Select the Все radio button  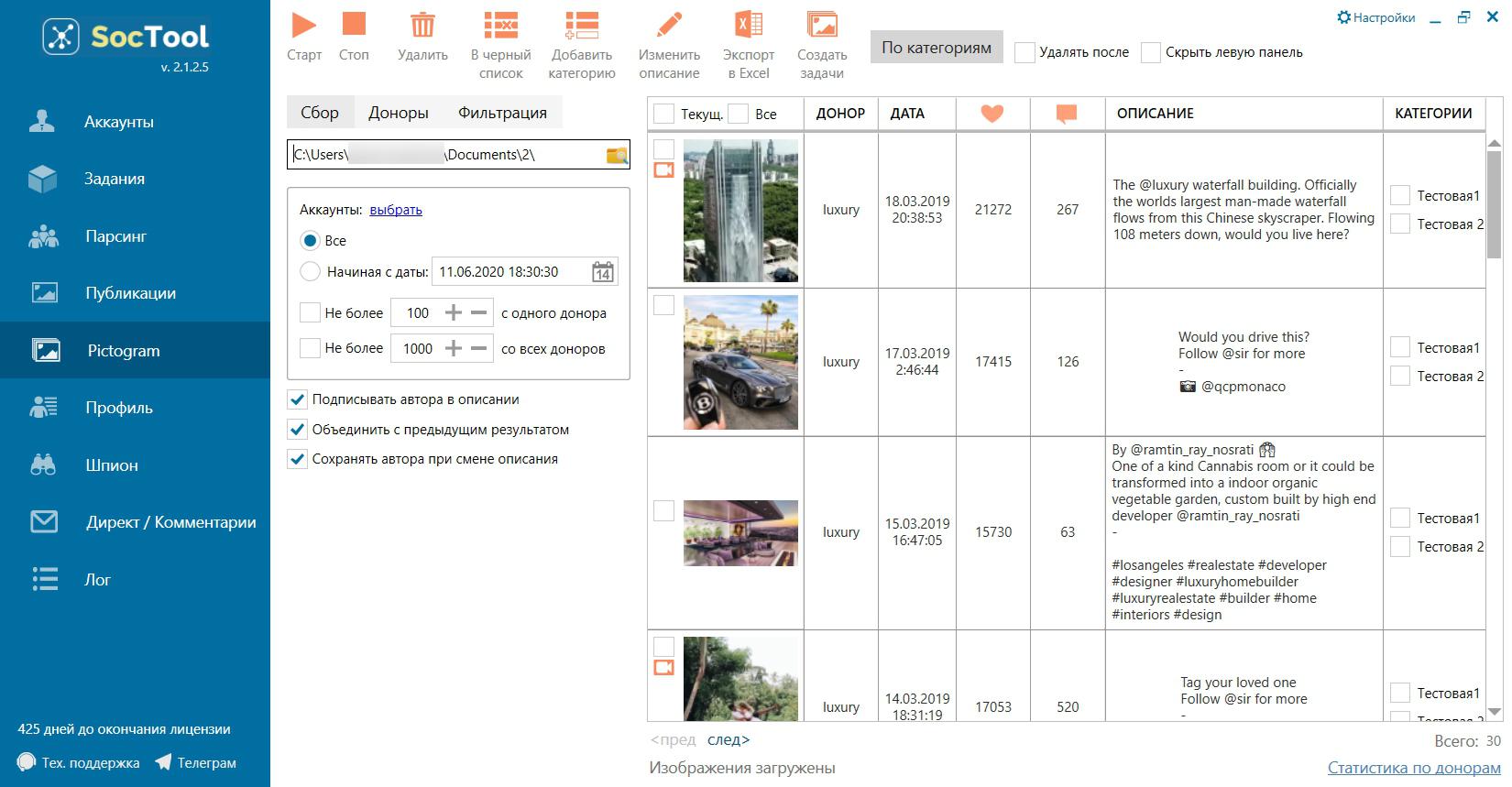coord(310,241)
